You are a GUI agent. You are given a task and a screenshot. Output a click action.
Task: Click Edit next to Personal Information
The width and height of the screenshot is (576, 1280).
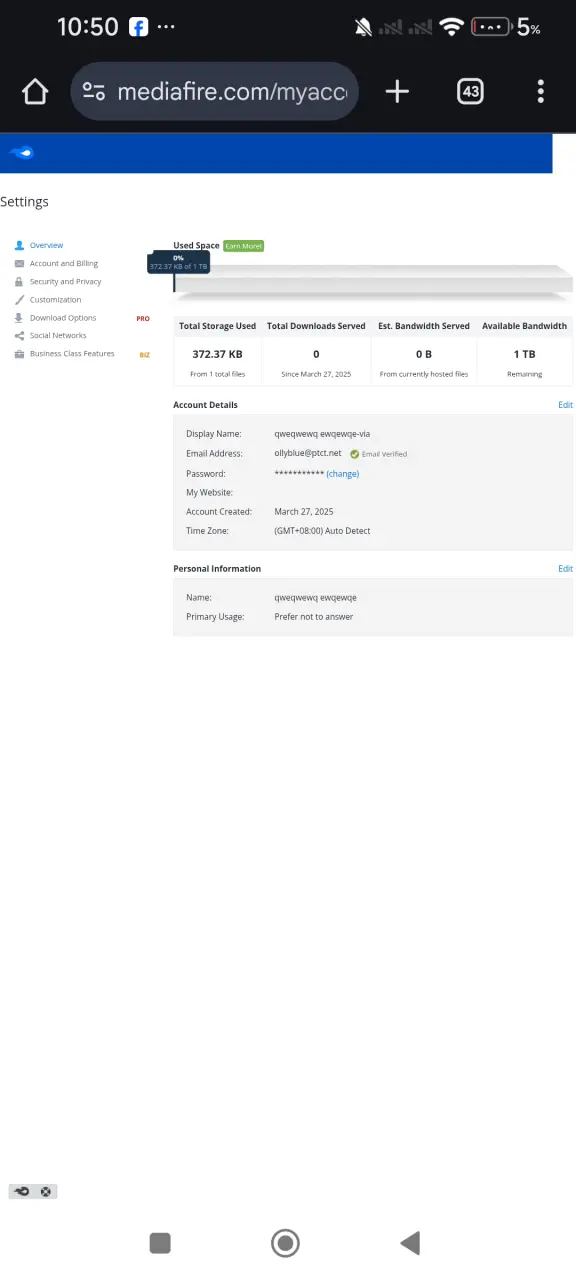coord(565,568)
